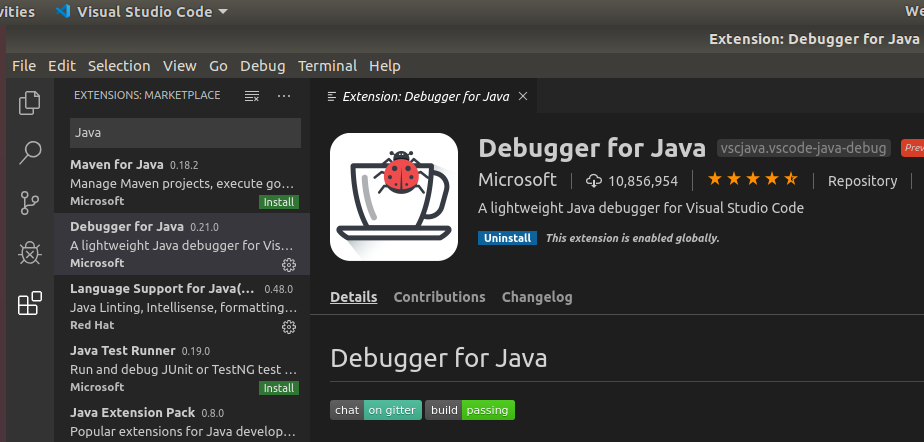Viewport: 924px width, 442px height.
Task: Open the Debug view bug icon
Action: 29,253
